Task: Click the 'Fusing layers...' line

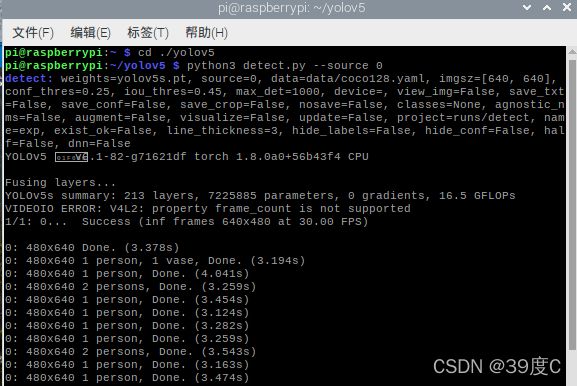Action: tap(61, 183)
